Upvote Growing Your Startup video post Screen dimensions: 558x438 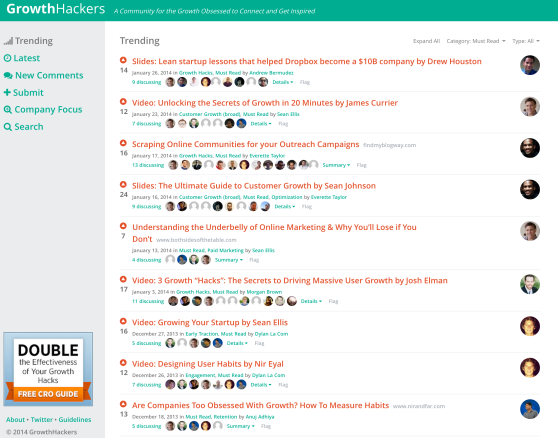[123, 321]
